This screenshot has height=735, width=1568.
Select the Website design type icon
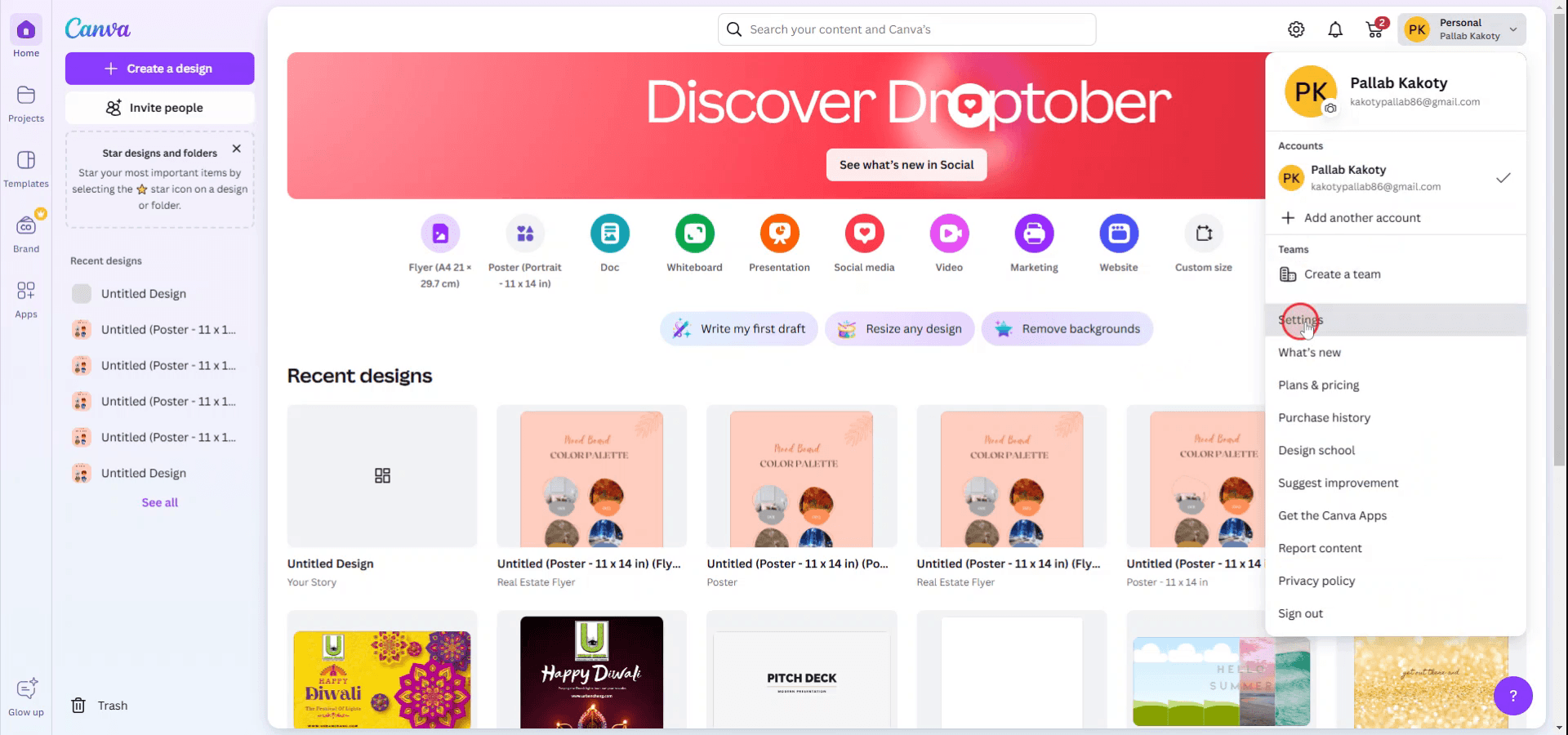click(1119, 234)
